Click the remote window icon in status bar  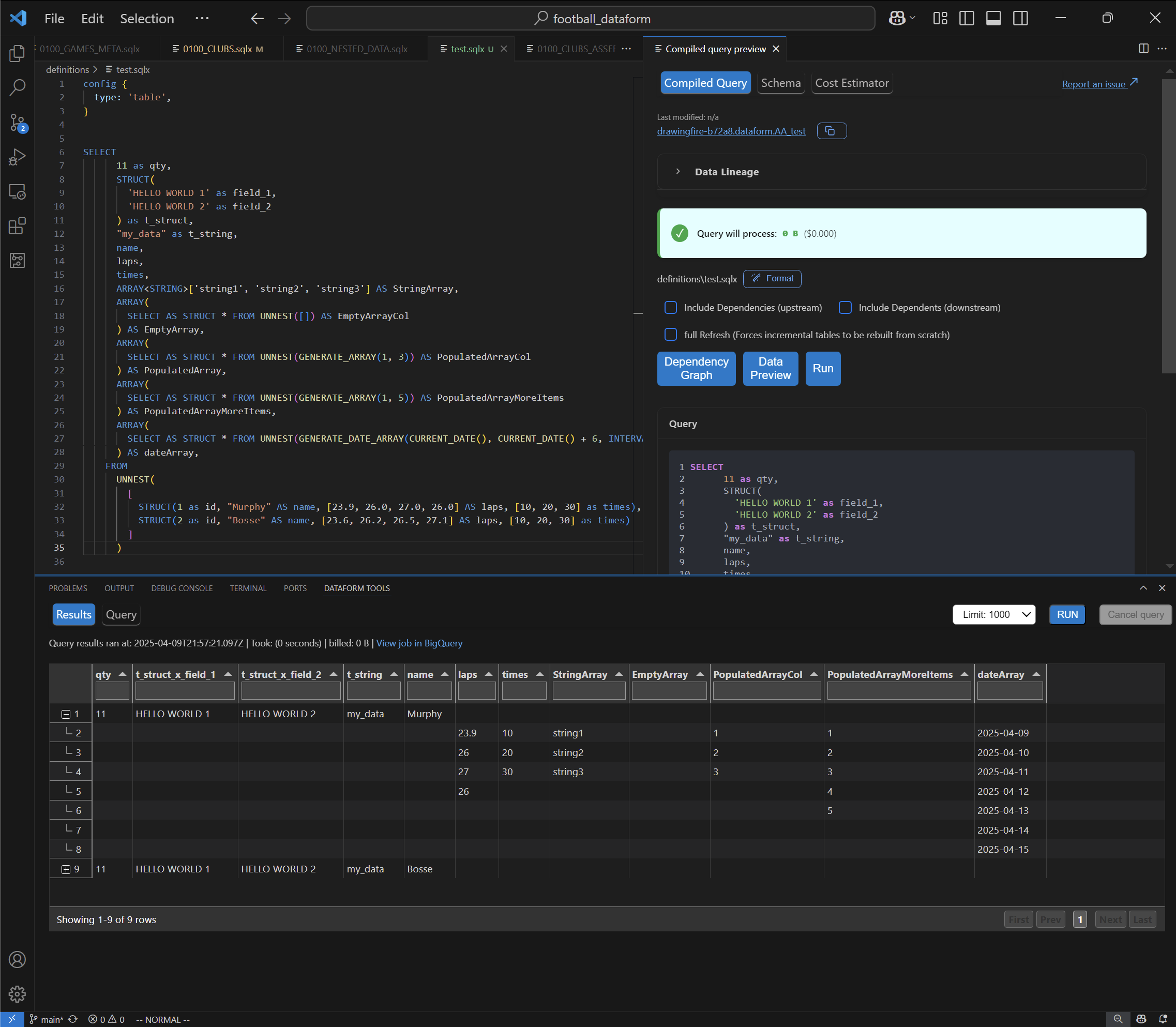11,1020
